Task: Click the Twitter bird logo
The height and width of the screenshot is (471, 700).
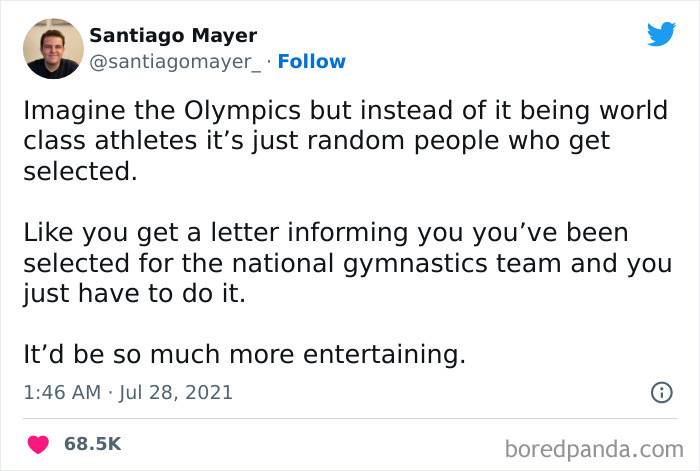Action: (660, 34)
